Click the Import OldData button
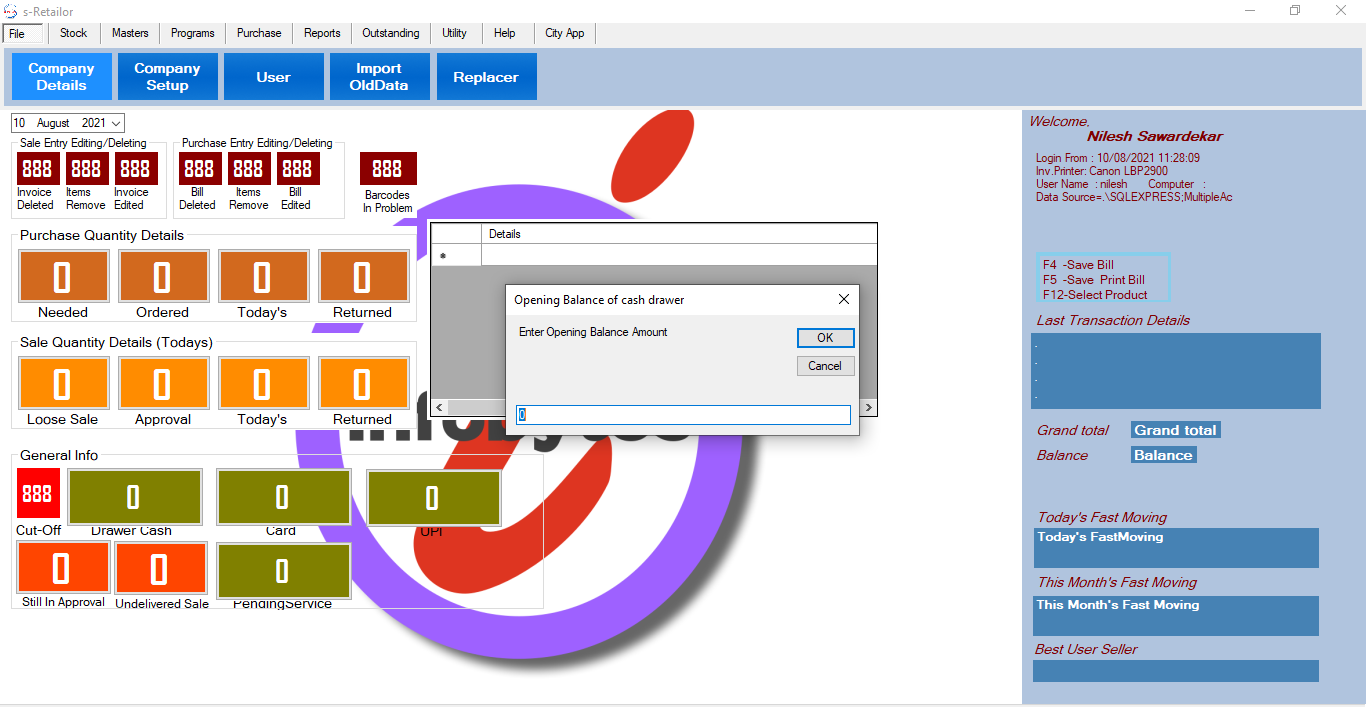This screenshot has width=1366, height=707. [x=380, y=77]
